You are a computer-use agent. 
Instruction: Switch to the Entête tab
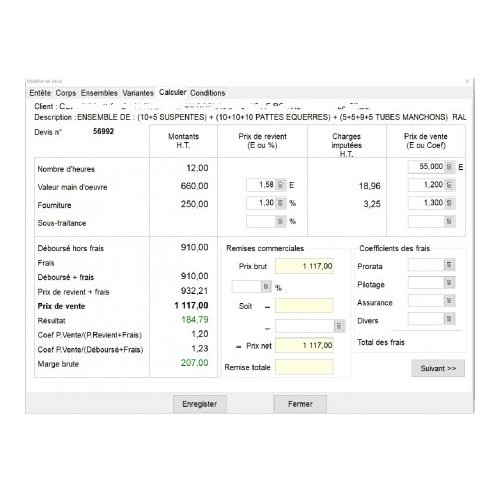tap(40, 93)
